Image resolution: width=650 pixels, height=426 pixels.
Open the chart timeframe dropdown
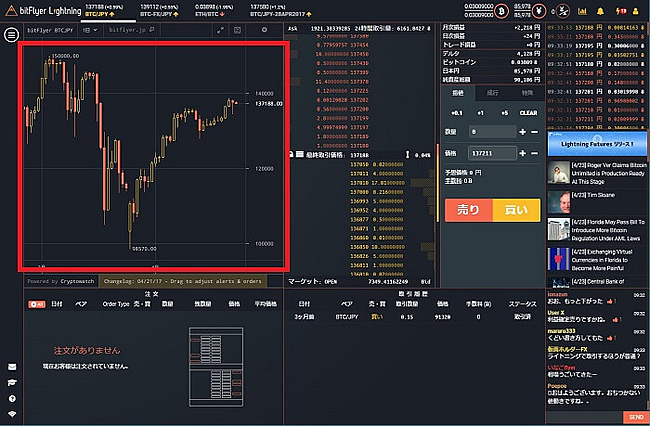tap(90, 30)
